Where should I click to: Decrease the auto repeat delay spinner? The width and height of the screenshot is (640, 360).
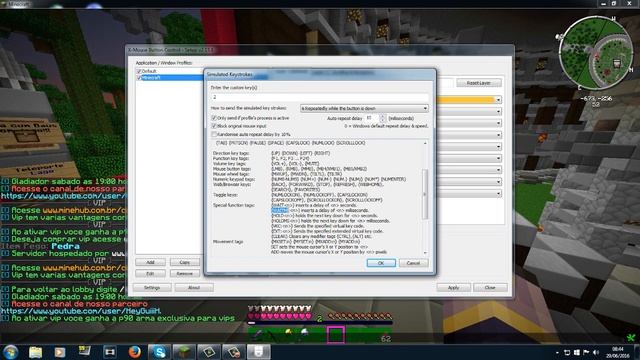click(x=382, y=120)
